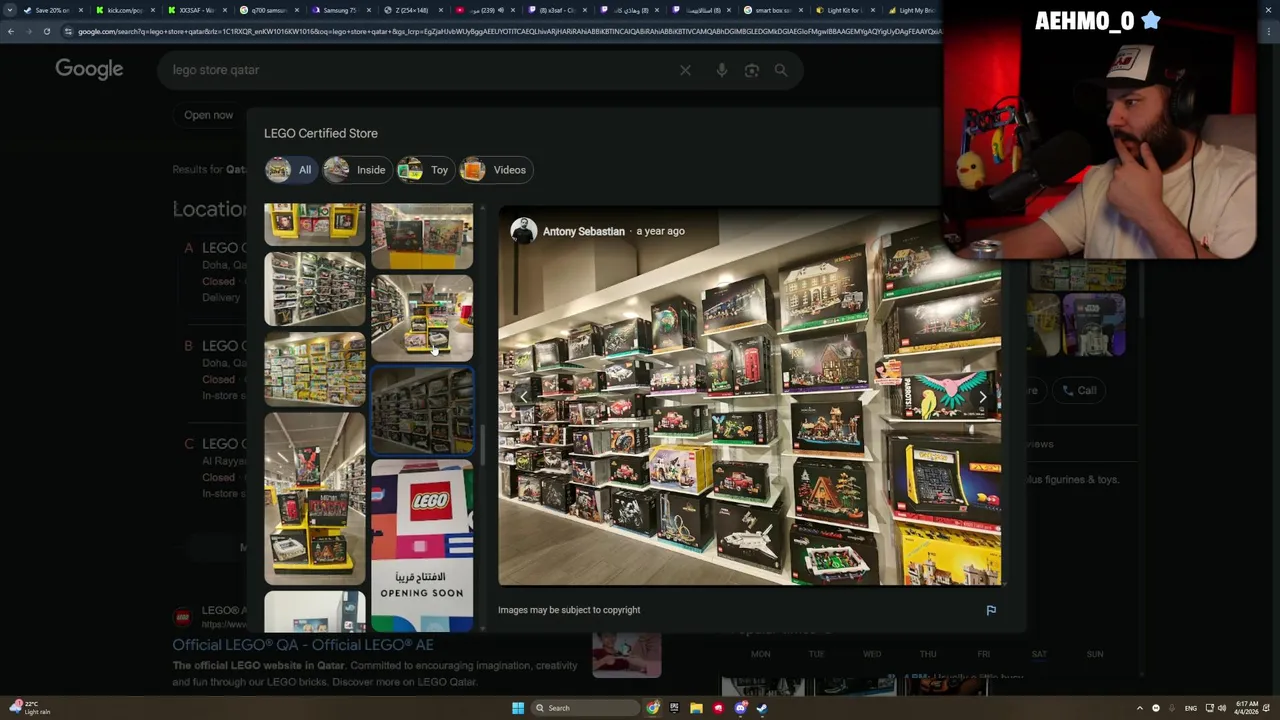Image resolution: width=1280 pixels, height=720 pixels.
Task: Go back in the browser
Action: 11,31
